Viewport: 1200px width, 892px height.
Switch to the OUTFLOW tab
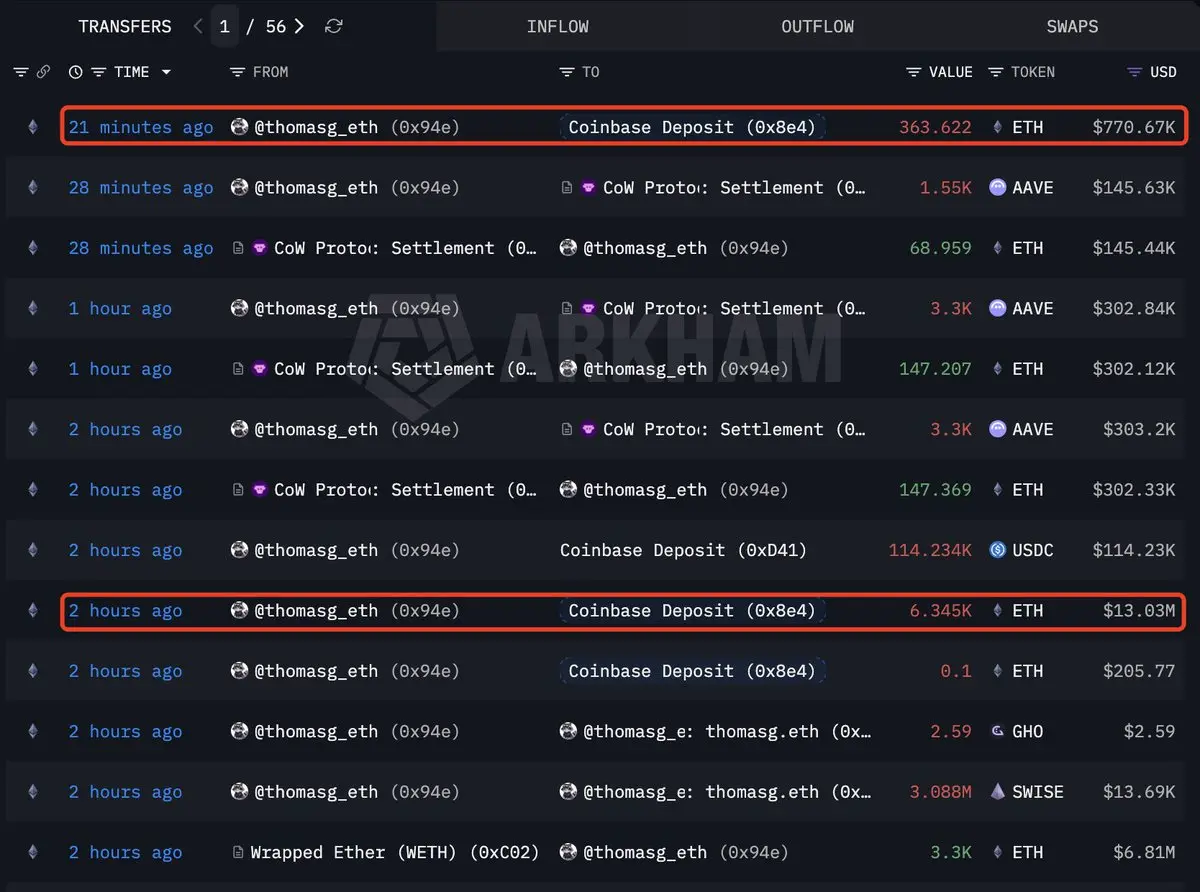click(817, 27)
